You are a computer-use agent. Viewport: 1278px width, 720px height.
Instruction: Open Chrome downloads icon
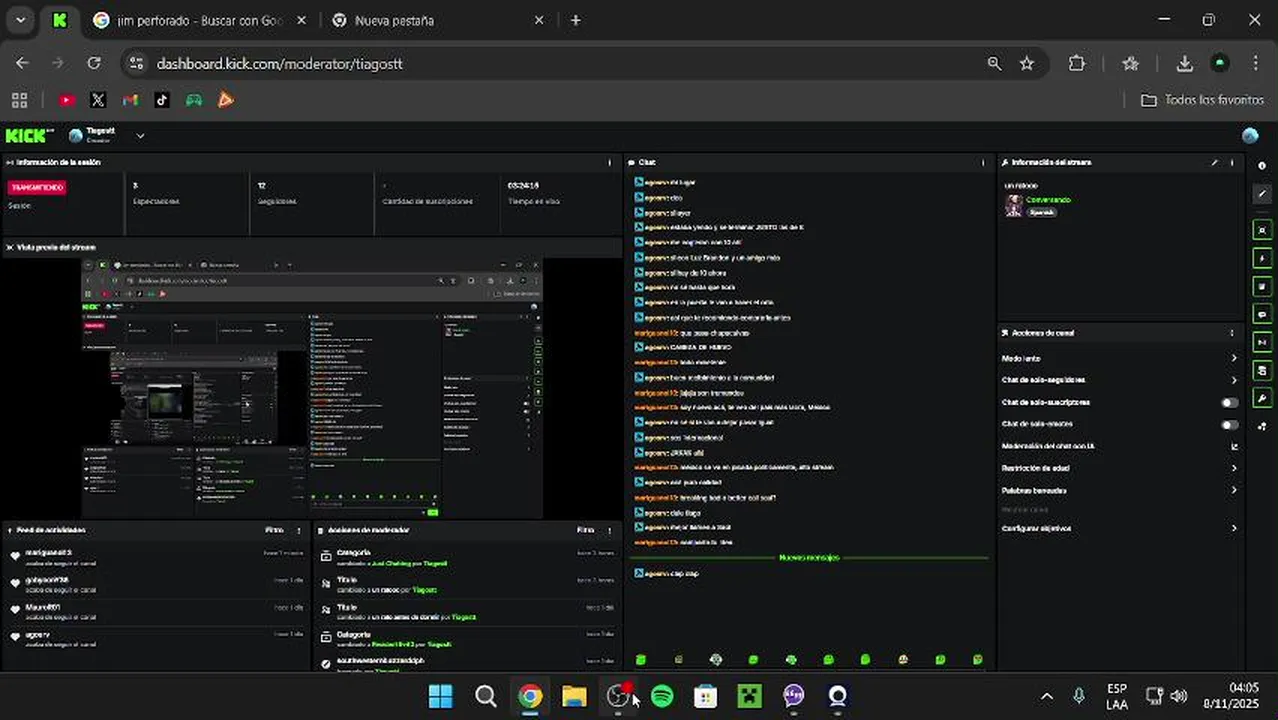[x=1185, y=63]
